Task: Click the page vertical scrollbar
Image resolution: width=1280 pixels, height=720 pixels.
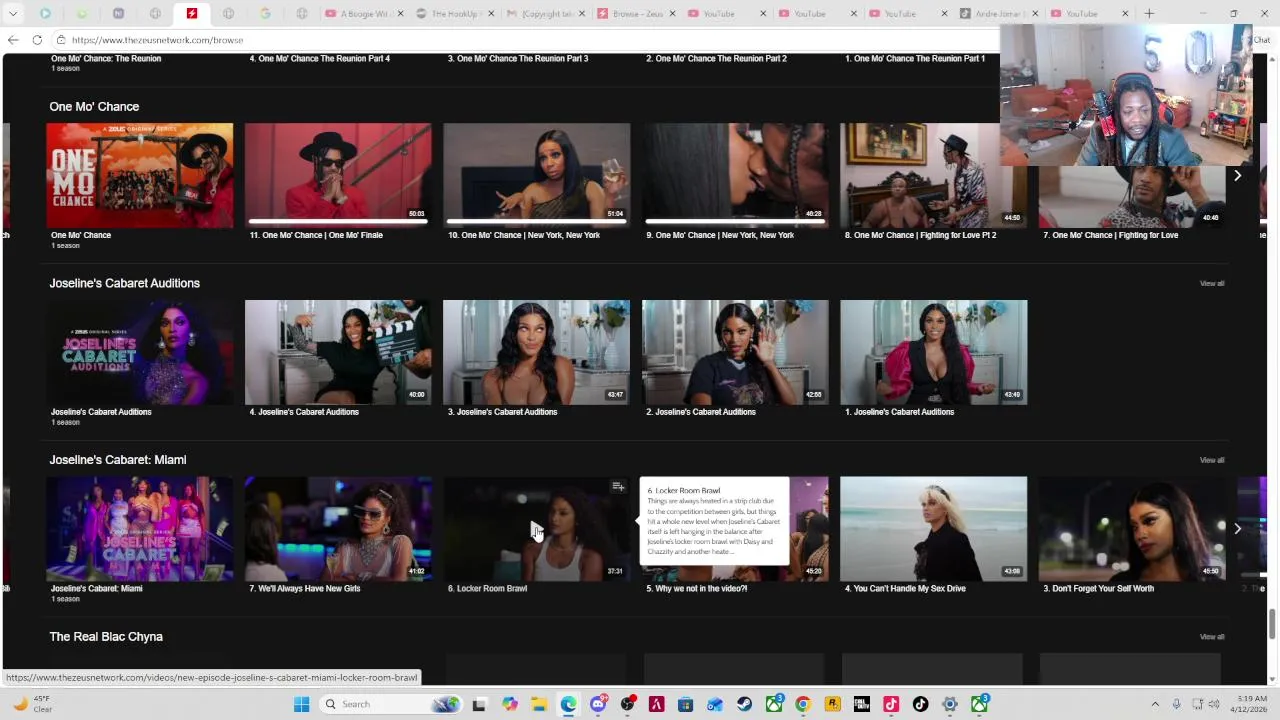Action: [1272, 623]
